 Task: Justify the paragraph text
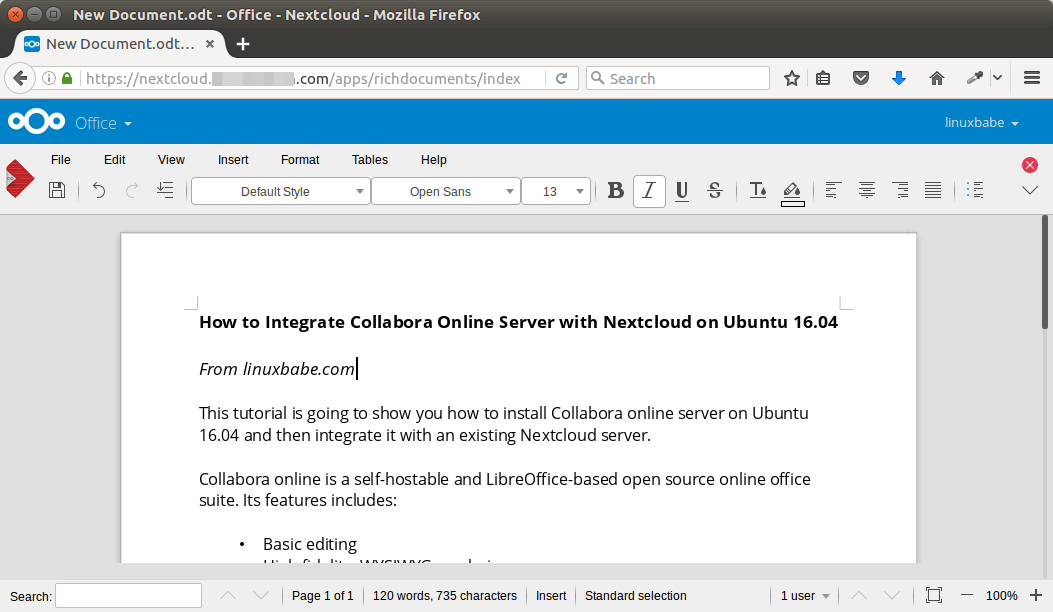pos(933,190)
